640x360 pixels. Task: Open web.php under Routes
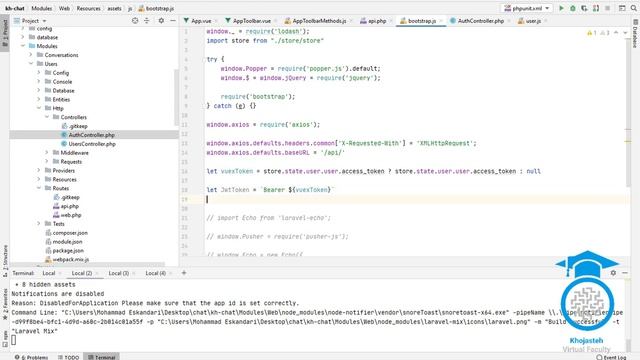point(71,215)
